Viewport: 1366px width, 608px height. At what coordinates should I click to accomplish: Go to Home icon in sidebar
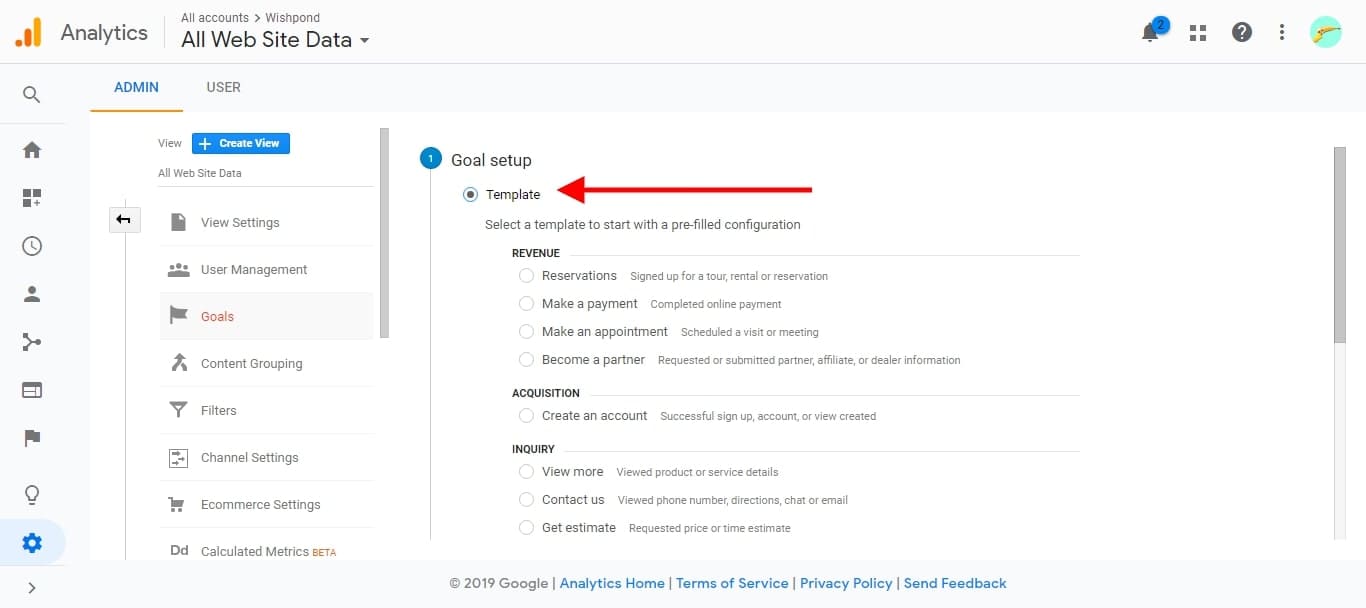32,150
